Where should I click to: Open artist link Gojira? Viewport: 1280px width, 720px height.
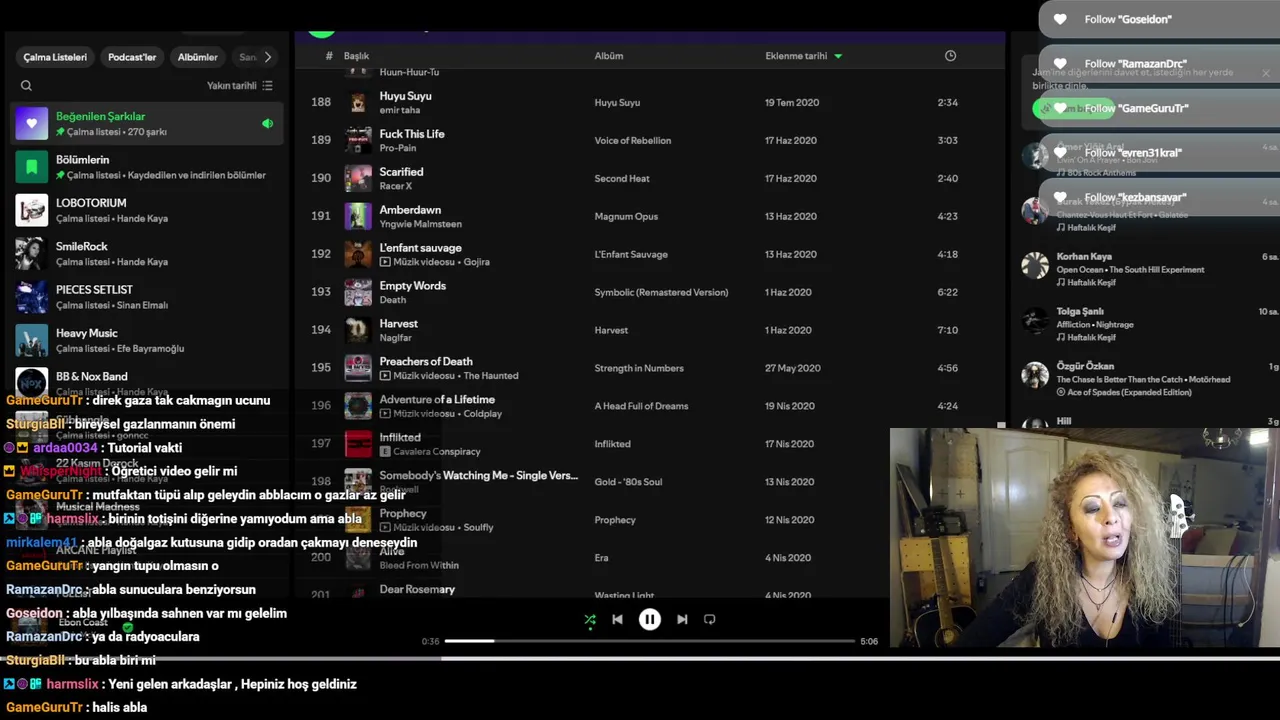pyautogui.click(x=476, y=262)
